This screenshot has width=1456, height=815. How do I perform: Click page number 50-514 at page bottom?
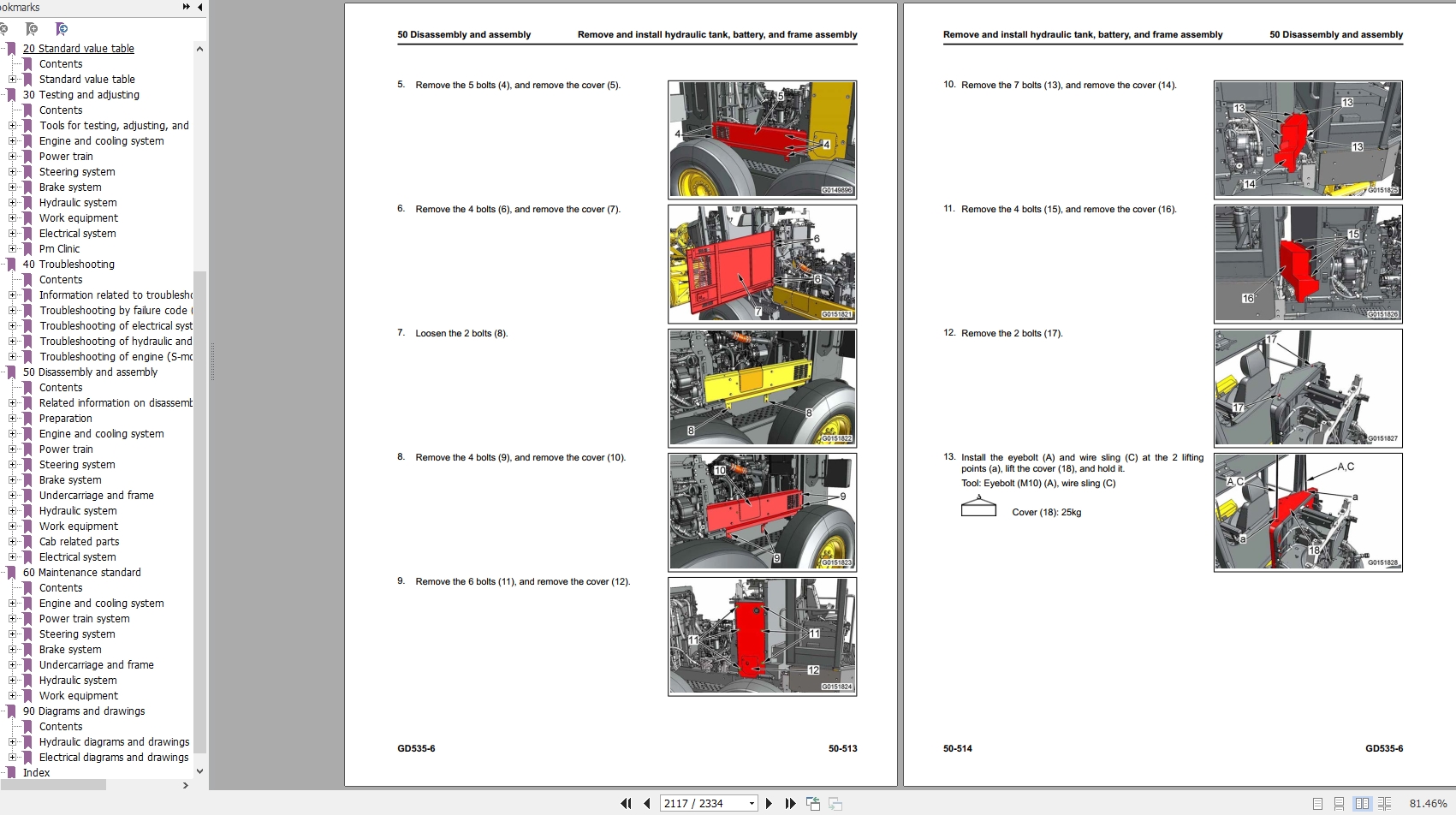click(958, 748)
